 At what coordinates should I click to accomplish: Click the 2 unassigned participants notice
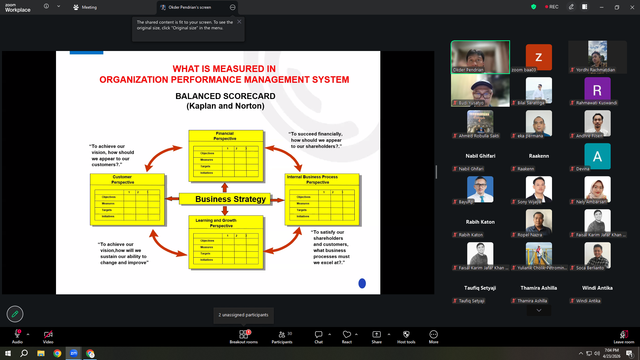(244, 315)
